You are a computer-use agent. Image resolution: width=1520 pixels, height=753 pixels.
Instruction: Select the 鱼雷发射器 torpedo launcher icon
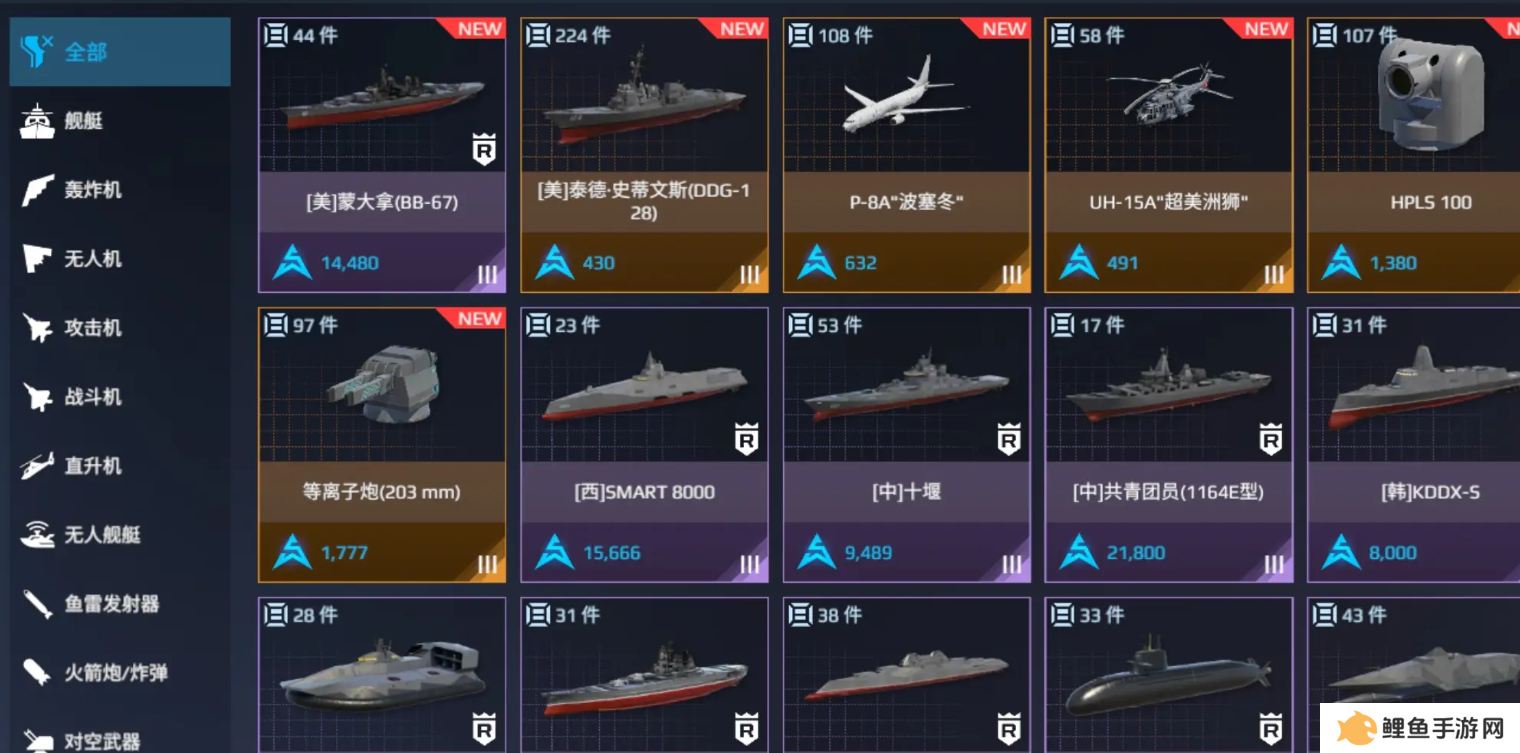coord(37,604)
